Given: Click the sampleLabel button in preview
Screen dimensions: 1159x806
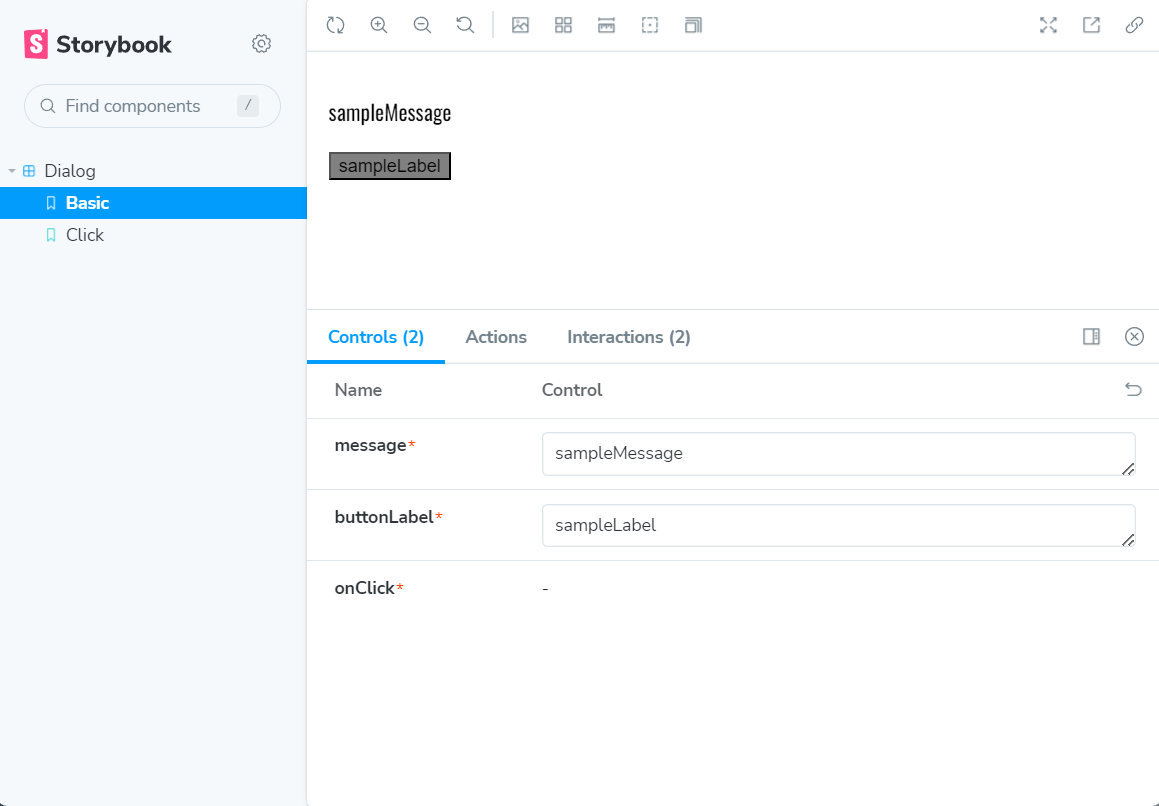Looking at the screenshot, I should pyautogui.click(x=390, y=166).
